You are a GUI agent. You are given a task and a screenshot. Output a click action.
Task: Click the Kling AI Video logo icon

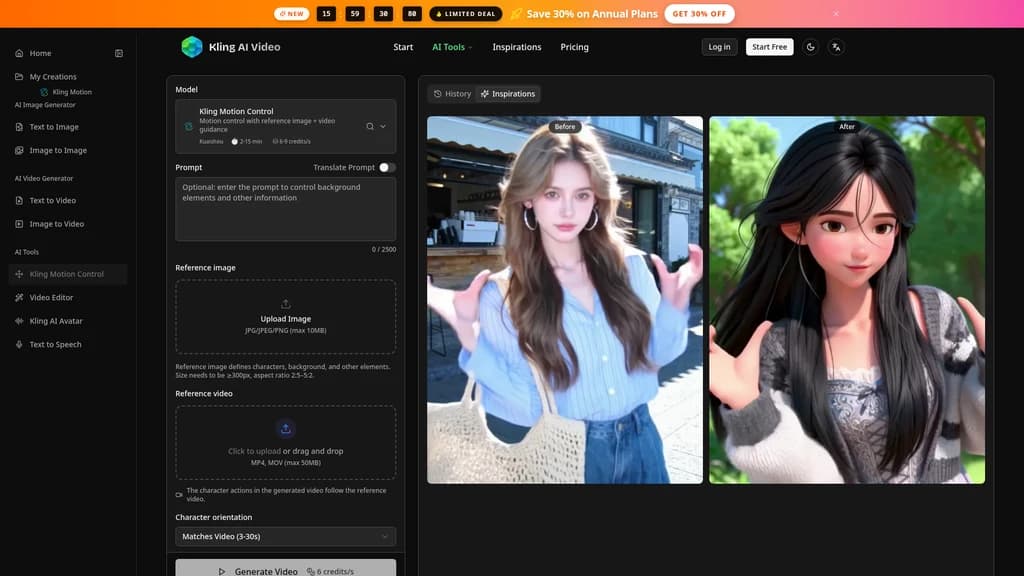[191, 47]
